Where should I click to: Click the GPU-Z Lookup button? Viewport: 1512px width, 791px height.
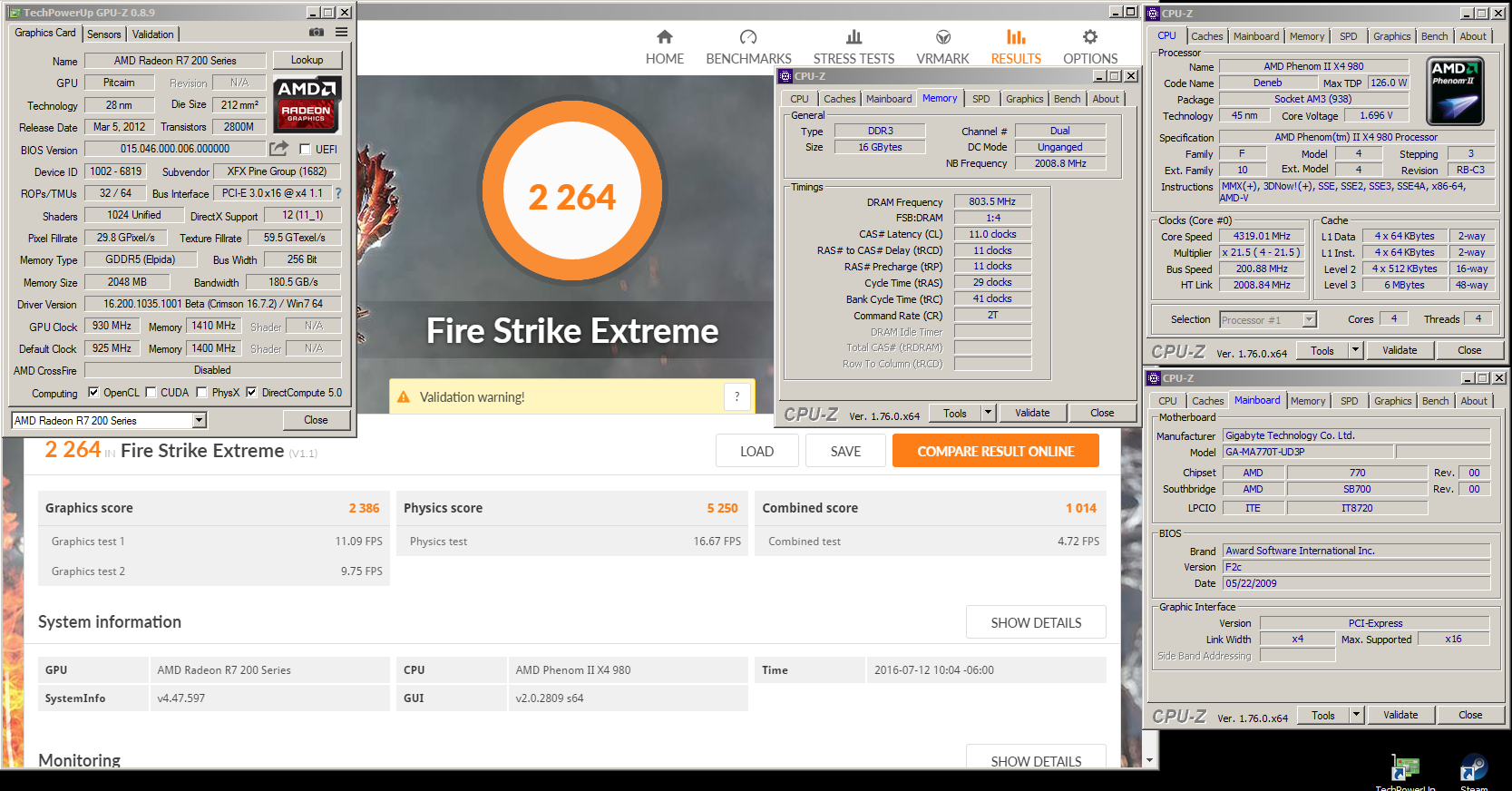pyautogui.click(x=307, y=60)
